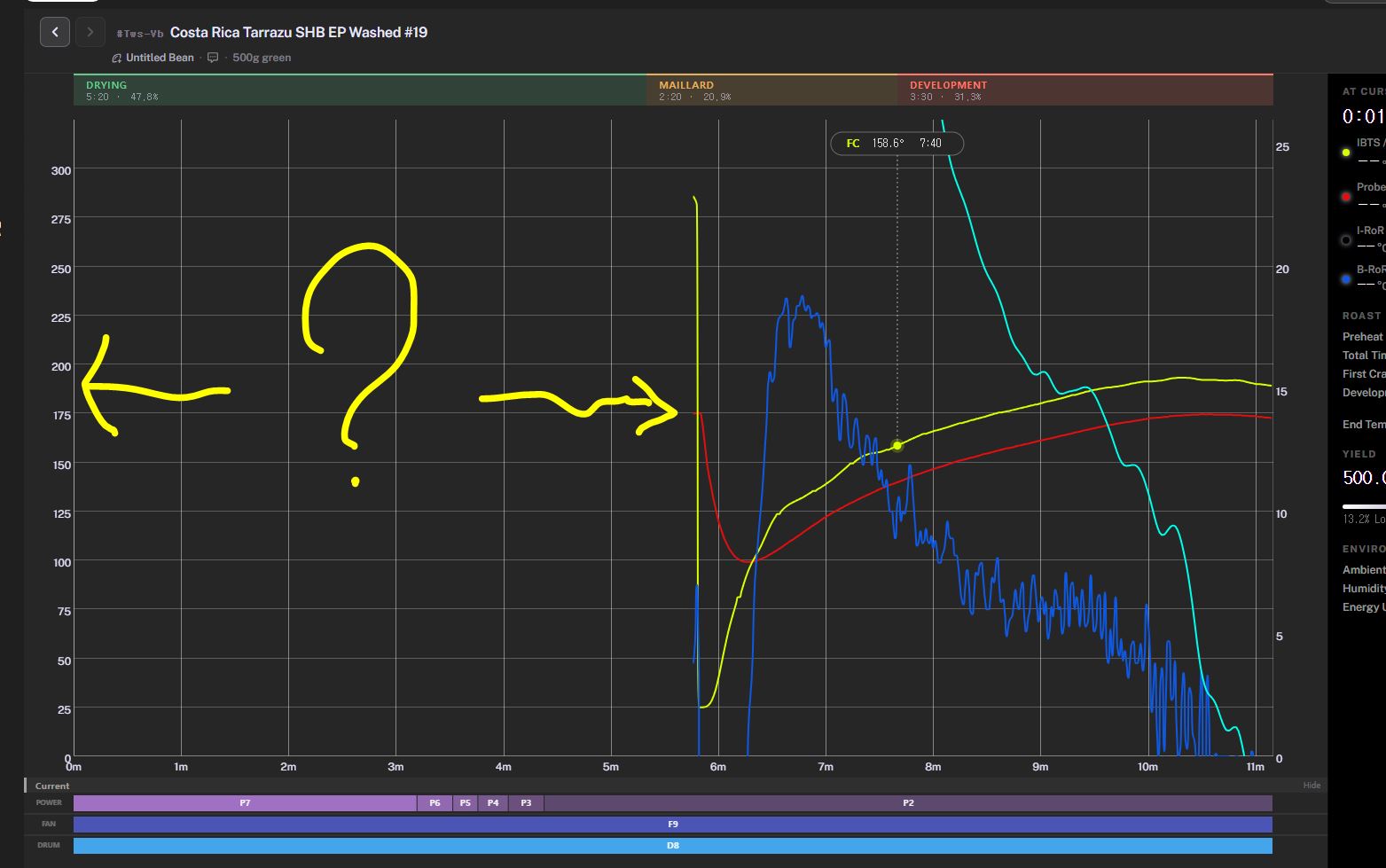The width and height of the screenshot is (1386, 868).
Task: Hide the Current settings panel
Action: pos(1312,786)
